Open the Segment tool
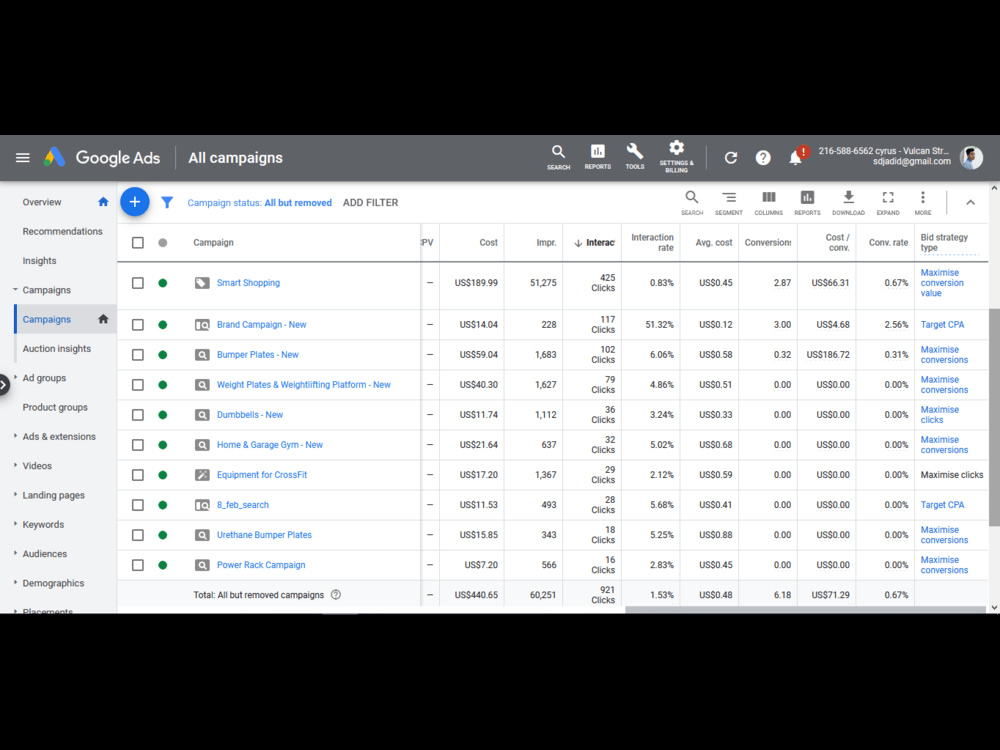The image size is (1000, 750). coord(729,203)
